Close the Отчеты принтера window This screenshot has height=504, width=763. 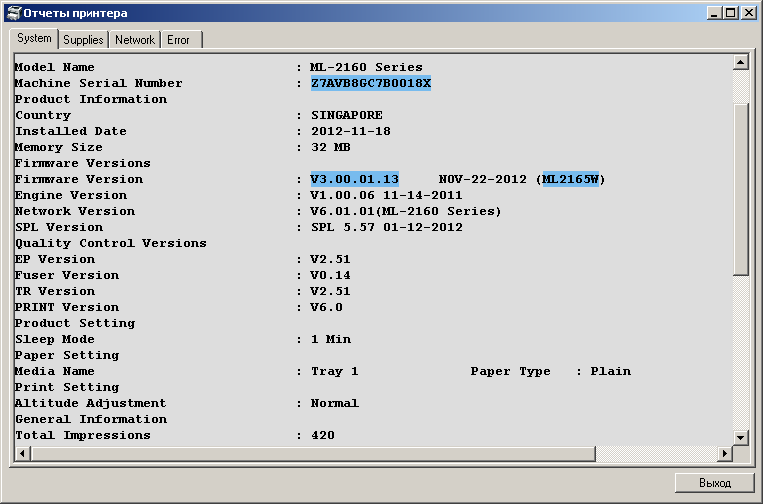(x=748, y=13)
